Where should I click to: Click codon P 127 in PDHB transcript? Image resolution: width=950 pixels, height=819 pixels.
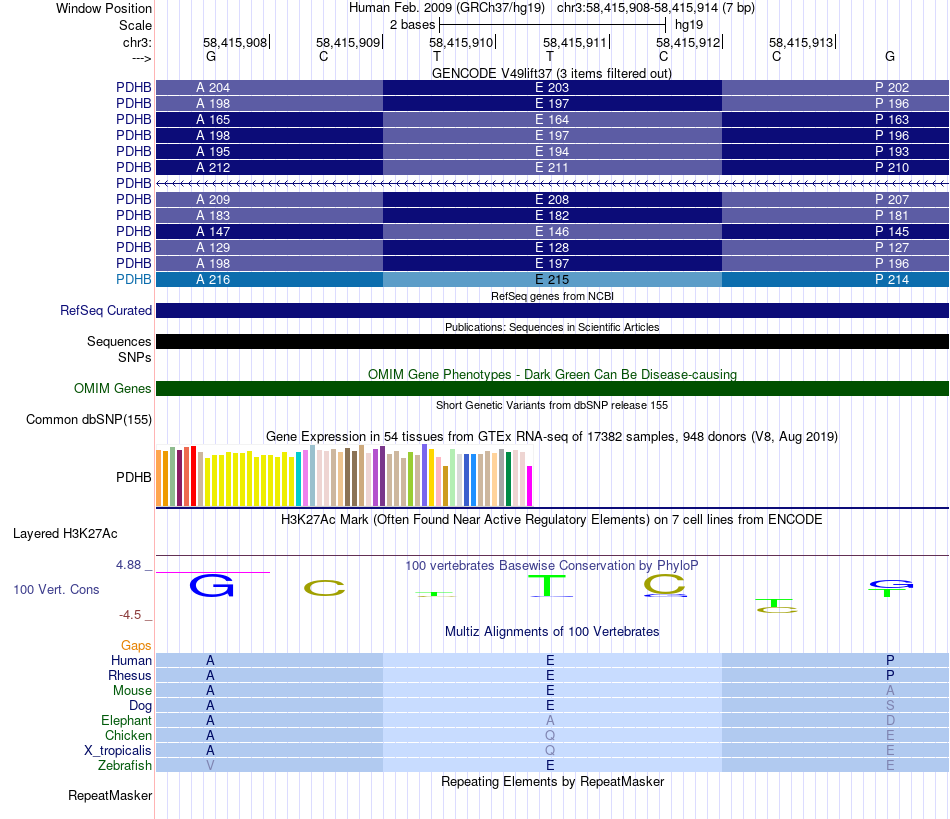click(x=892, y=247)
